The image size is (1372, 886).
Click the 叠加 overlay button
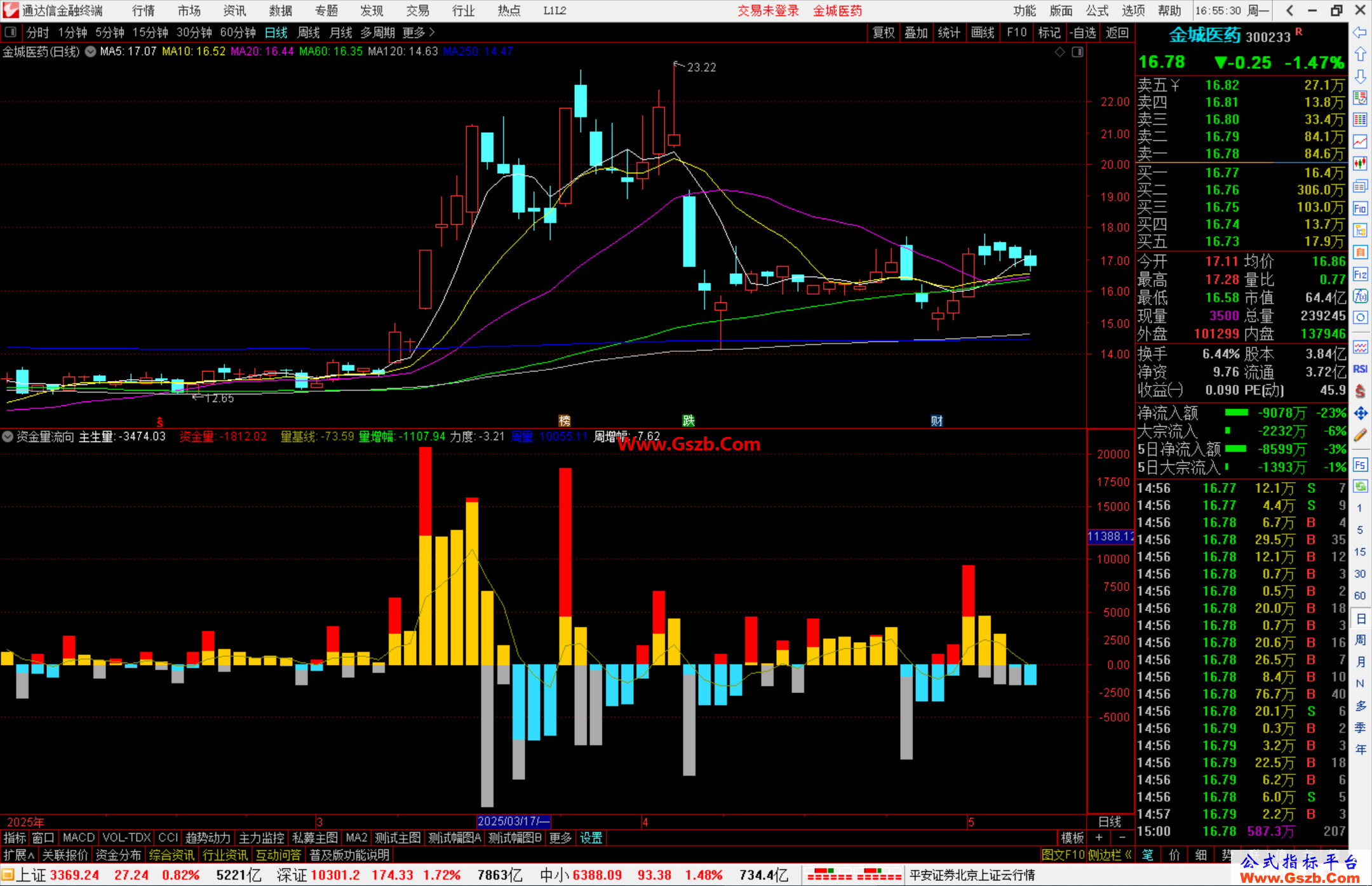(917, 32)
